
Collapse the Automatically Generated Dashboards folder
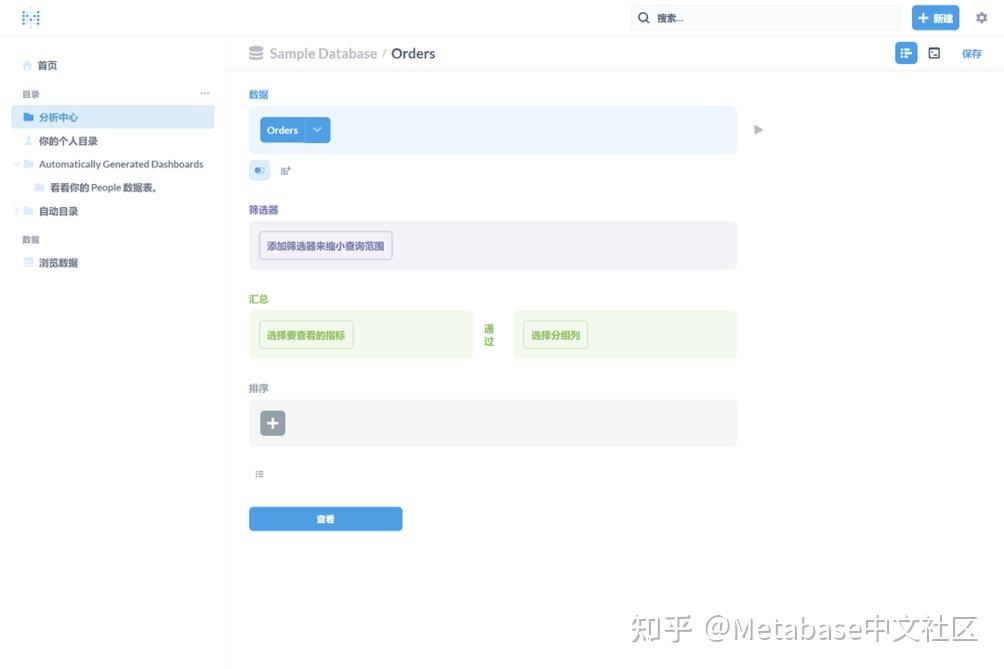[14, 163]
